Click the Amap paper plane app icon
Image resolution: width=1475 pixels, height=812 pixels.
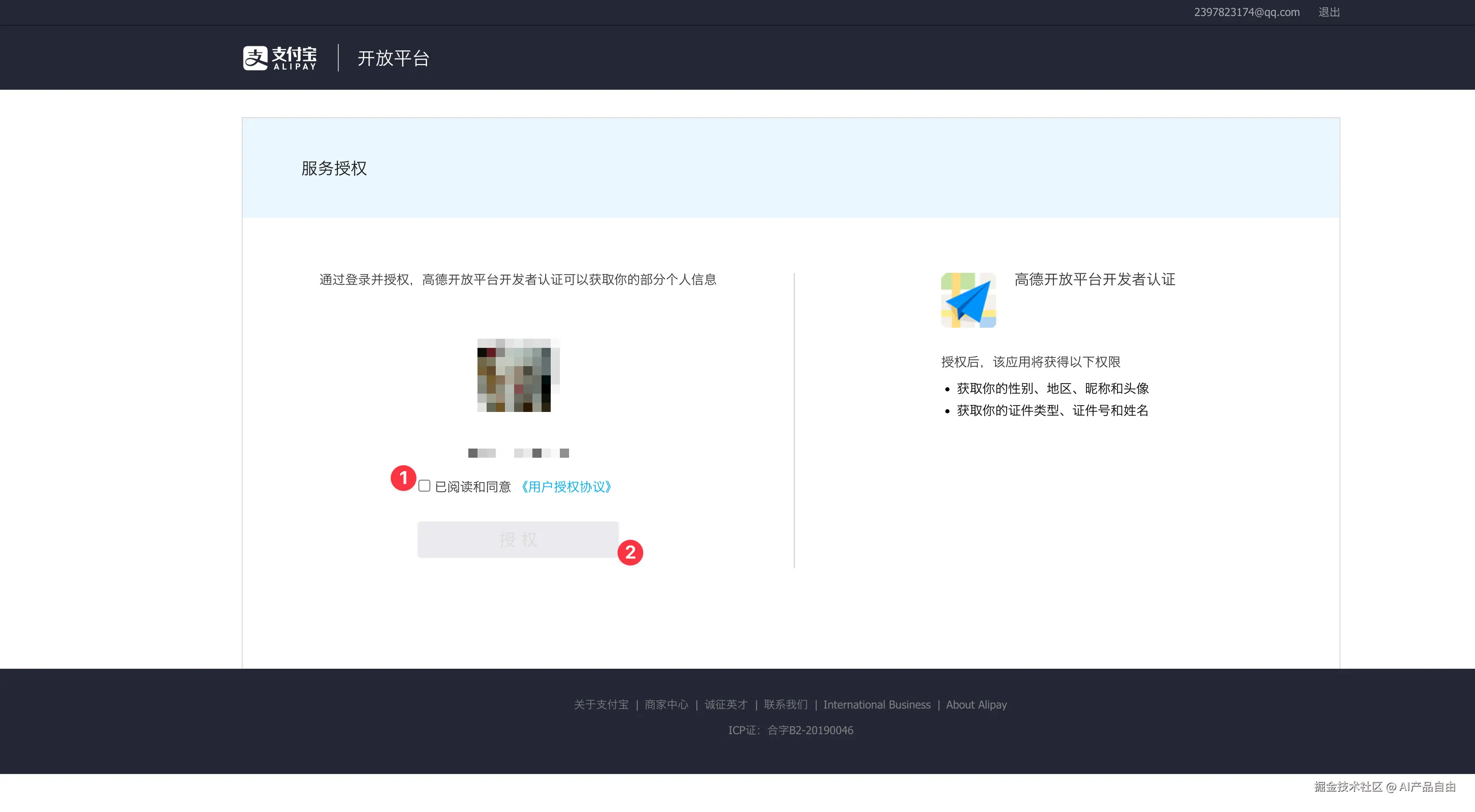pyautogui.click(x=968, y=300)
